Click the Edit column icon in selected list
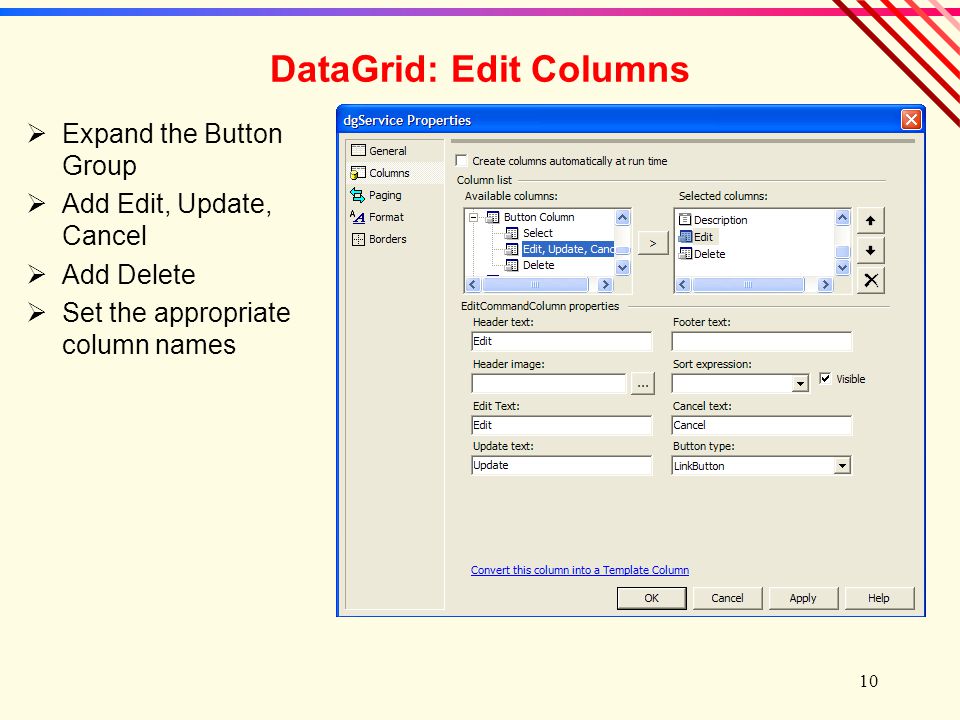 685,237
